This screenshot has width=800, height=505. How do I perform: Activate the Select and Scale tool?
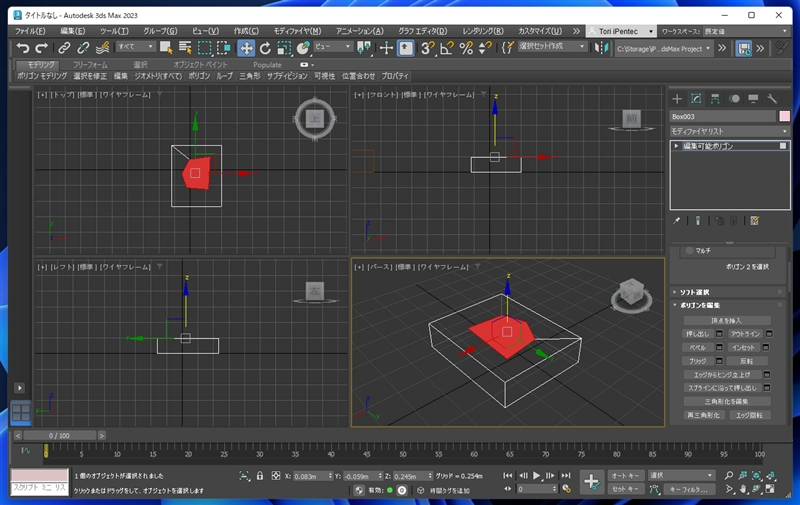tap(284, 48)
